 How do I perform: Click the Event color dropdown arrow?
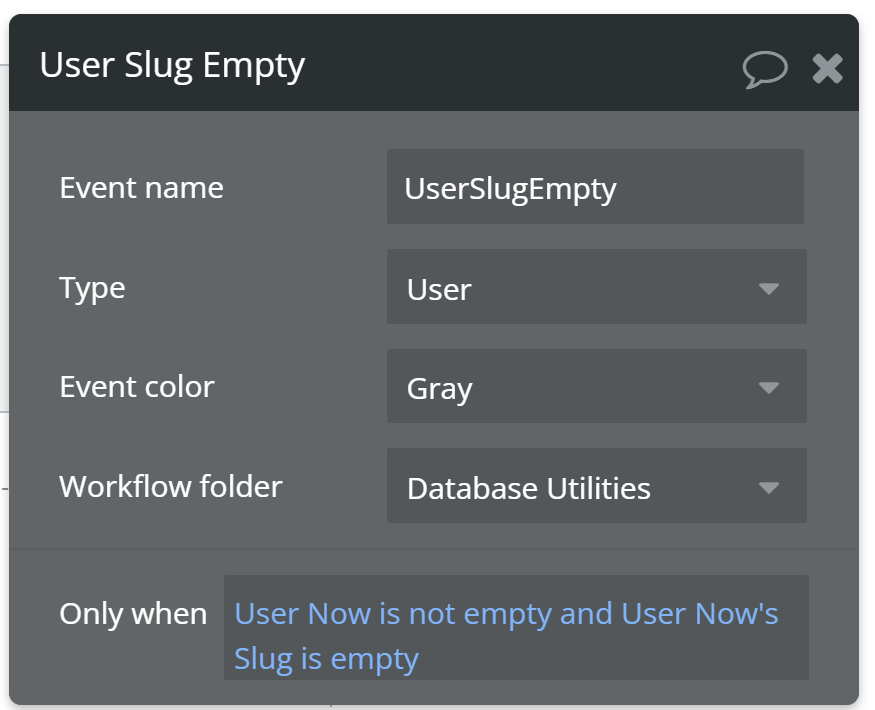(x=768, y=388)
